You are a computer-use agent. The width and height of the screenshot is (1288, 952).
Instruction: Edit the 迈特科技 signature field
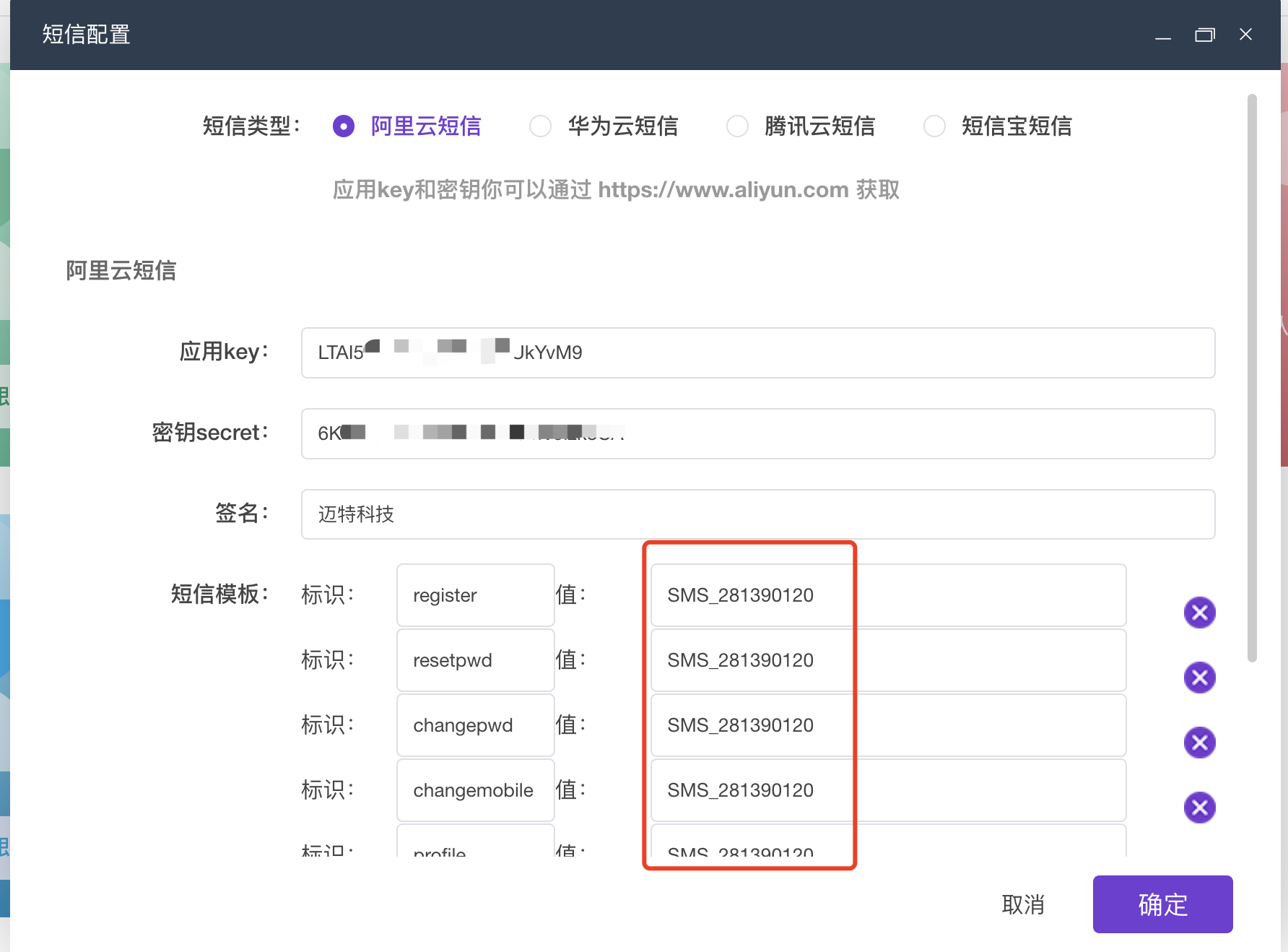(758, 514)
